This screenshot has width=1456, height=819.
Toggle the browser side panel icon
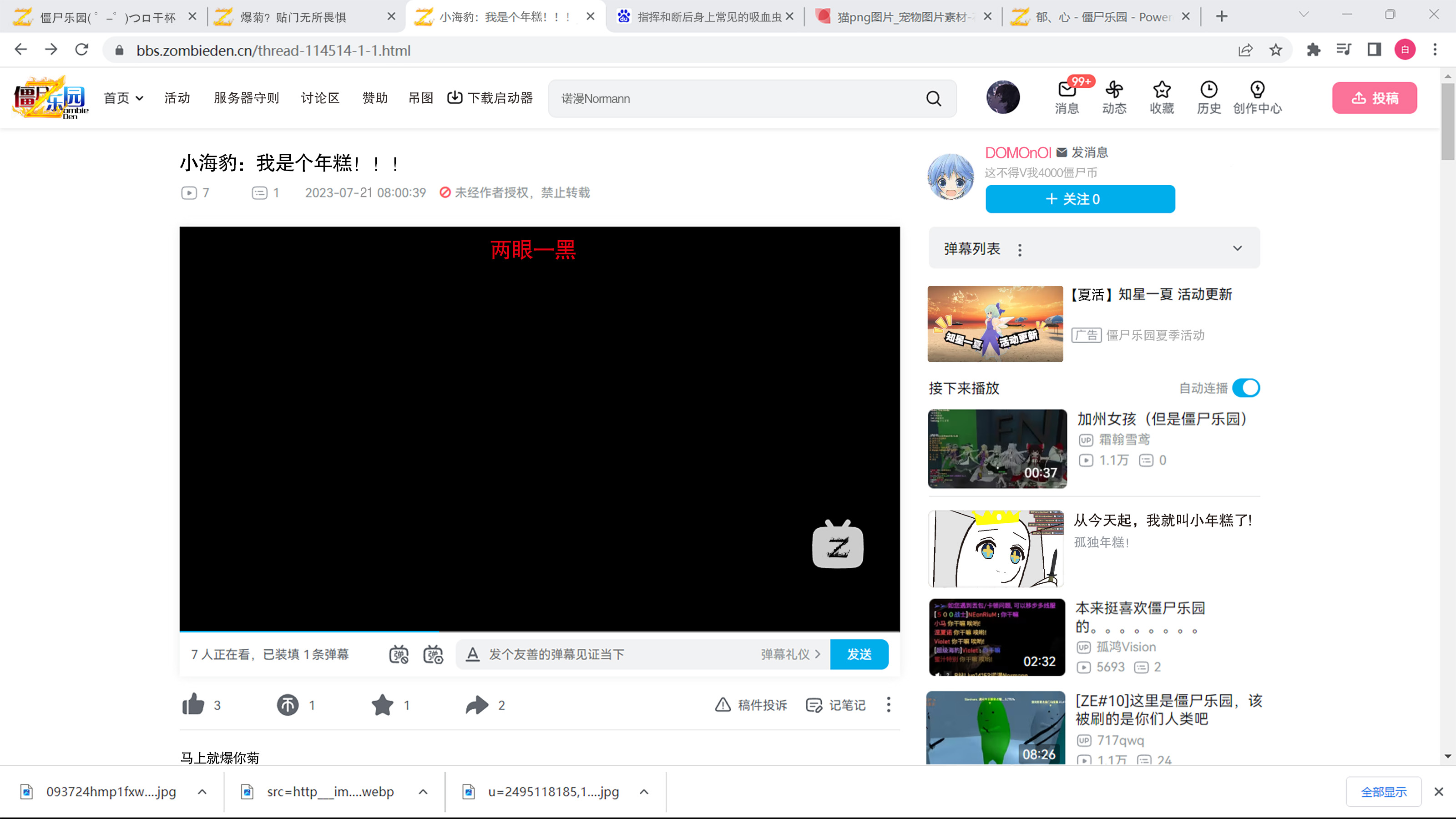1375,50
